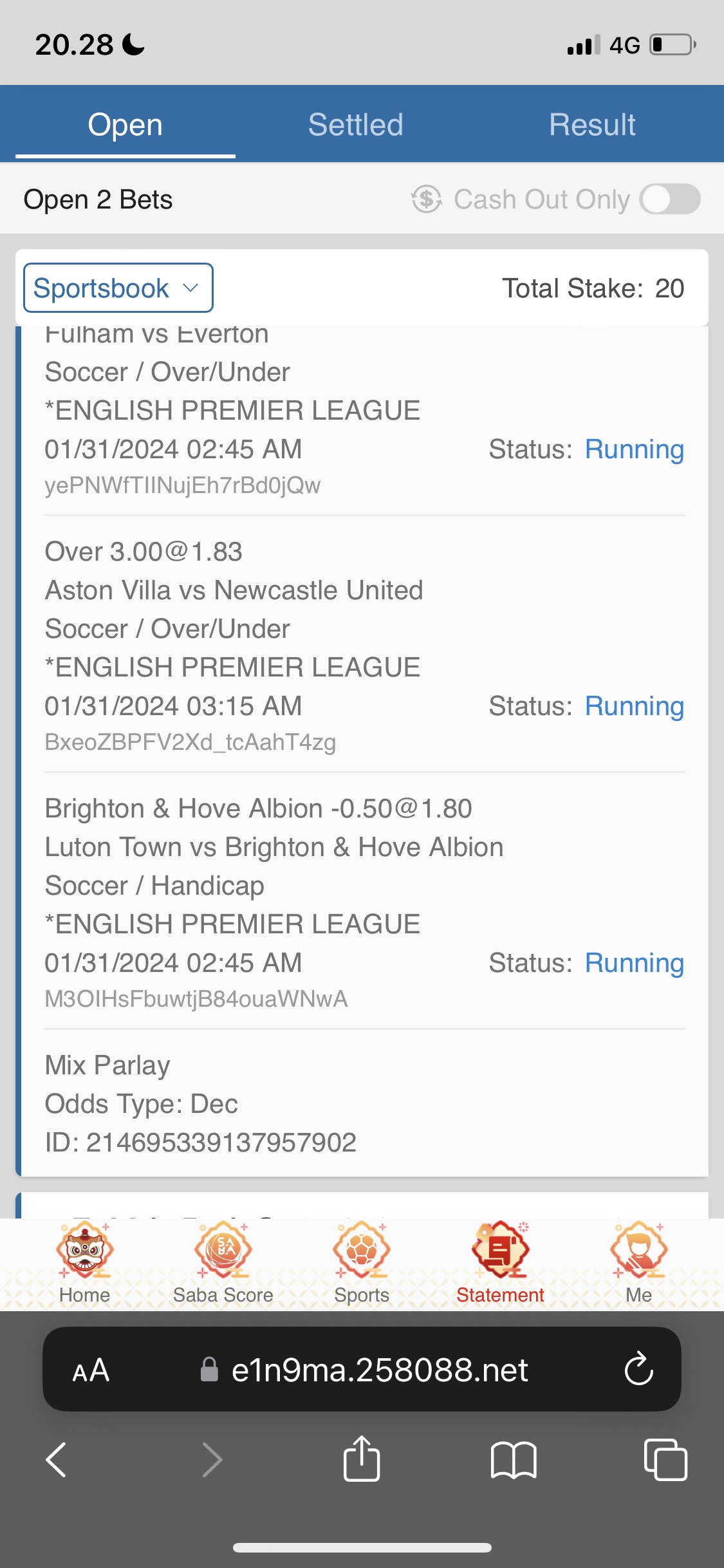
Task: Switch to the Result tab
Action: (x=592, y=124)
